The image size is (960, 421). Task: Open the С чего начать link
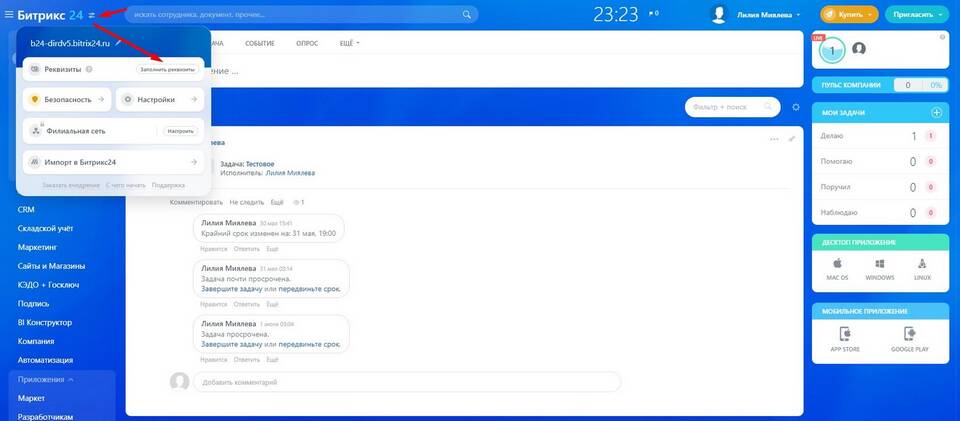126,185
